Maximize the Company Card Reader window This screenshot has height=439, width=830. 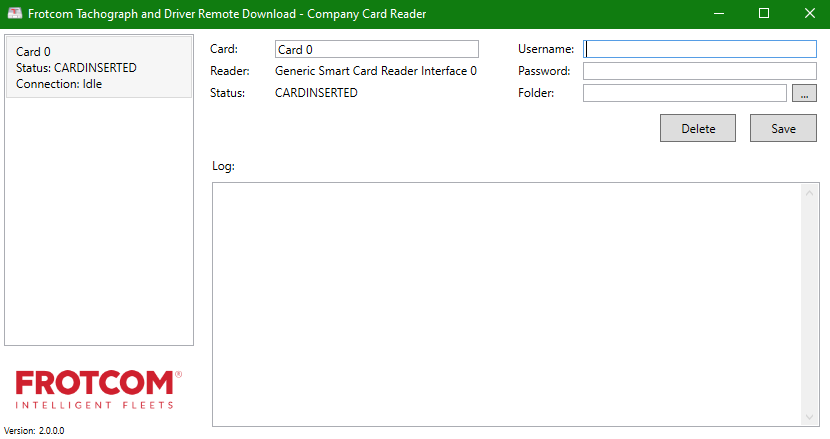pos(764,14)
